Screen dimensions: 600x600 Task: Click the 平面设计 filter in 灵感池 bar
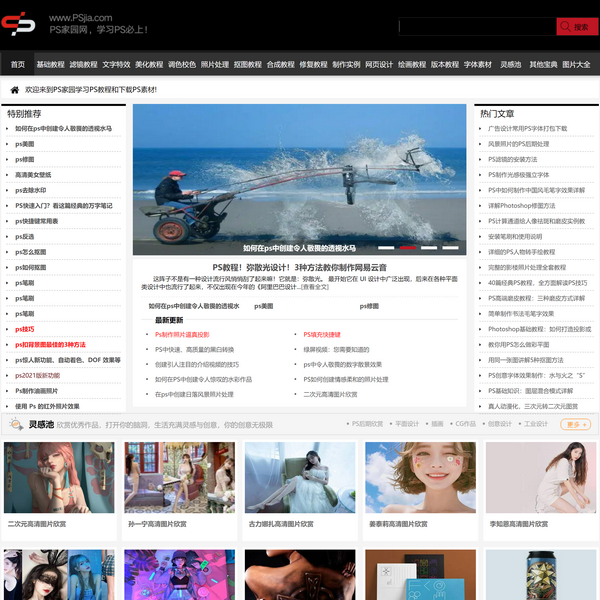(x=407, y=424)
